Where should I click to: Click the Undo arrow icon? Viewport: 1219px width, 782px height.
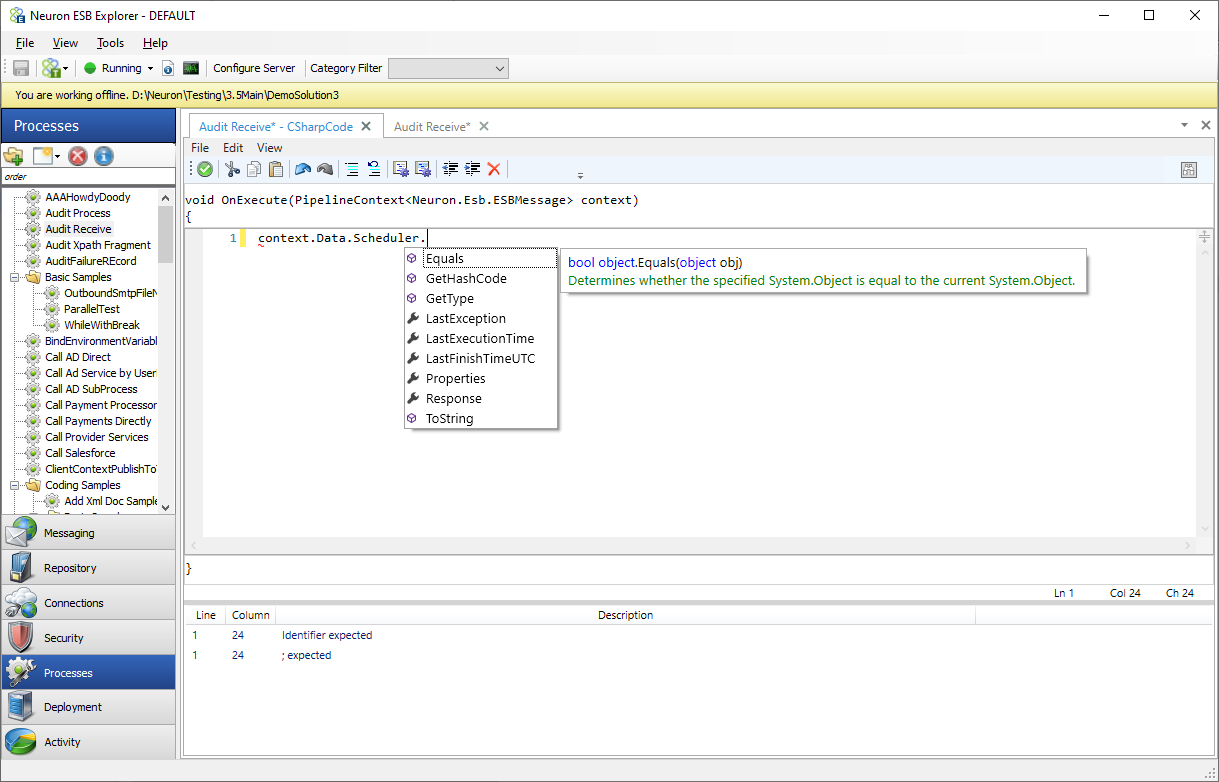tap(303, 169)
